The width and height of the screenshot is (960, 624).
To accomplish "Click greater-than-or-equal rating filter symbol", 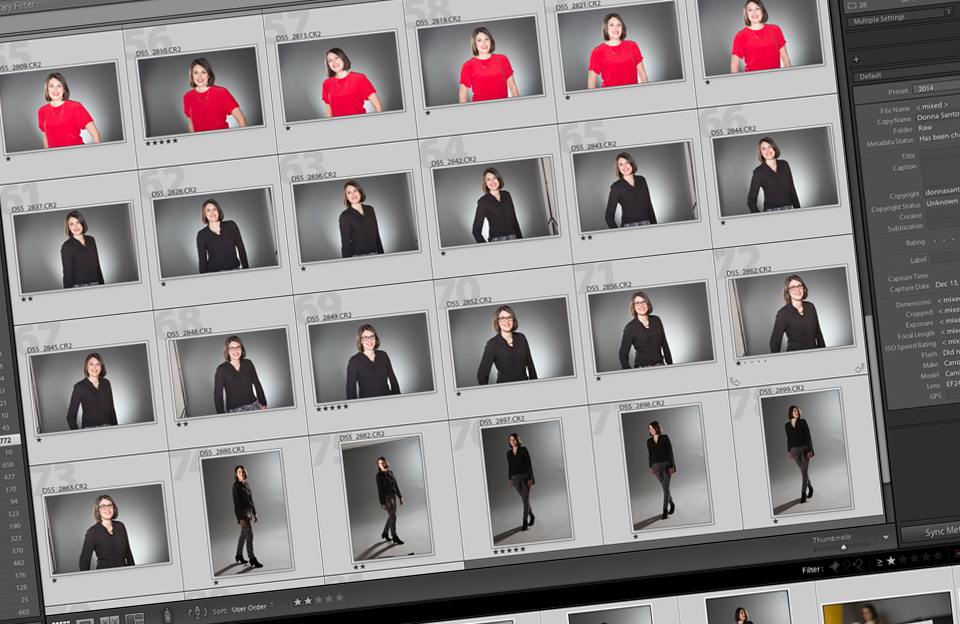I will 880,562.
